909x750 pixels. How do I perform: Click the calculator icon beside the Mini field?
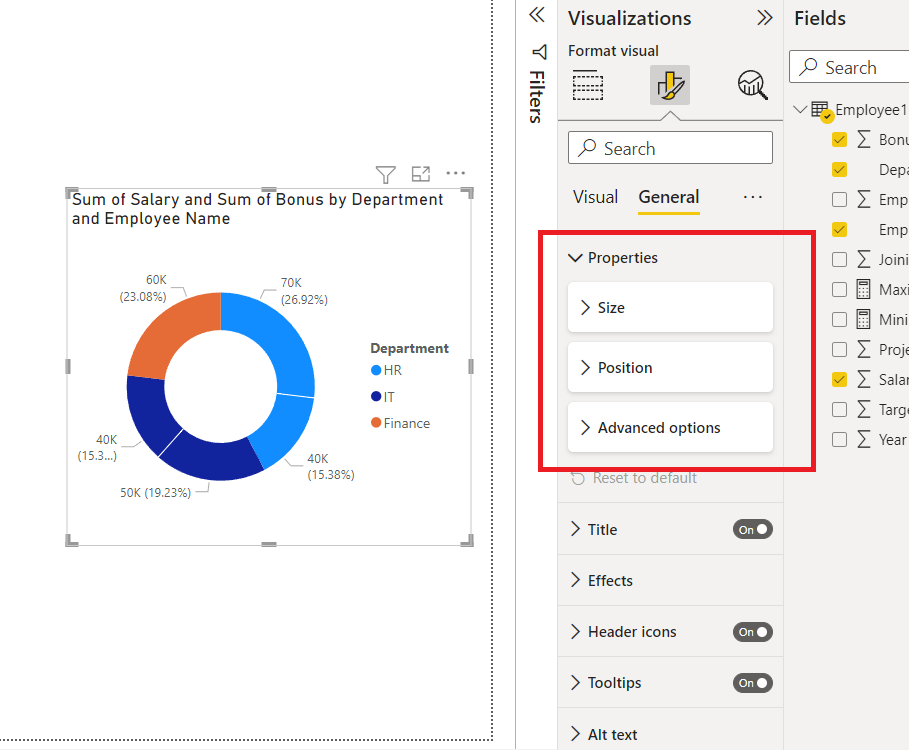coord(863,319)
